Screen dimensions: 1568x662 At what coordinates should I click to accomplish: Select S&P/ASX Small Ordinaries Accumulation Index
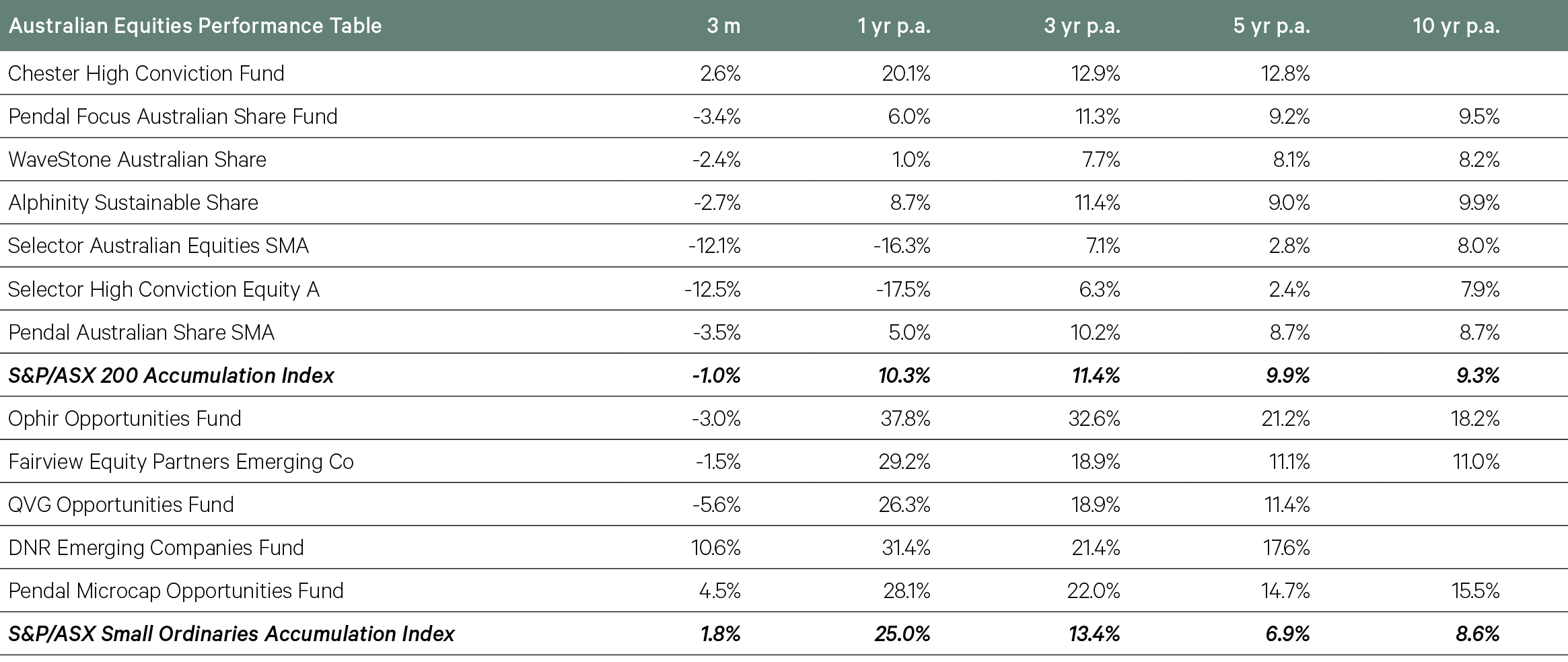231,634
